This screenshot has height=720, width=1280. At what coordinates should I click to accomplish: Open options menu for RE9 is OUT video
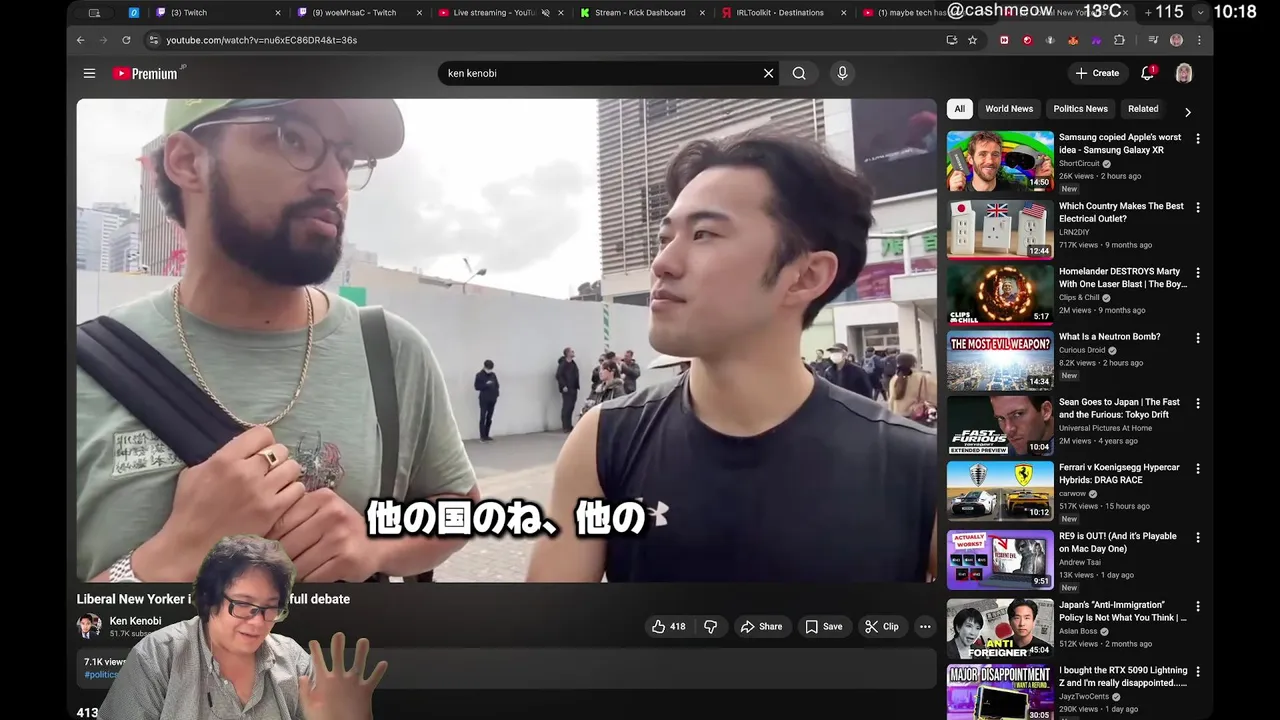click(x=1198, y=537)
